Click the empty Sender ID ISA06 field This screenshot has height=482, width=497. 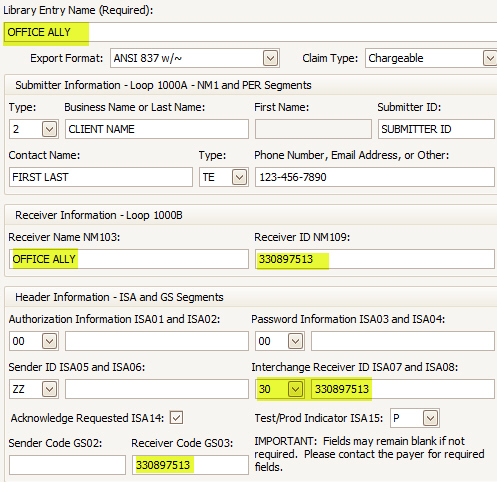(157, 389)
